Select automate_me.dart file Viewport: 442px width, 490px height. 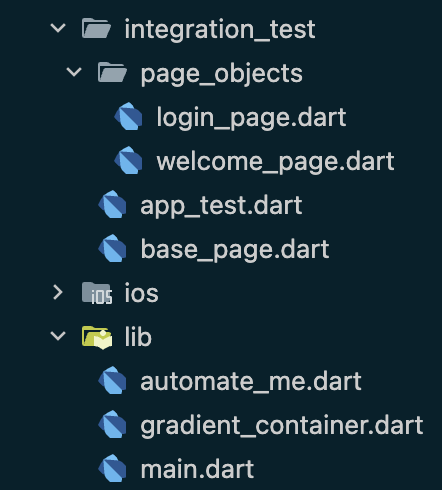(251, 381)
